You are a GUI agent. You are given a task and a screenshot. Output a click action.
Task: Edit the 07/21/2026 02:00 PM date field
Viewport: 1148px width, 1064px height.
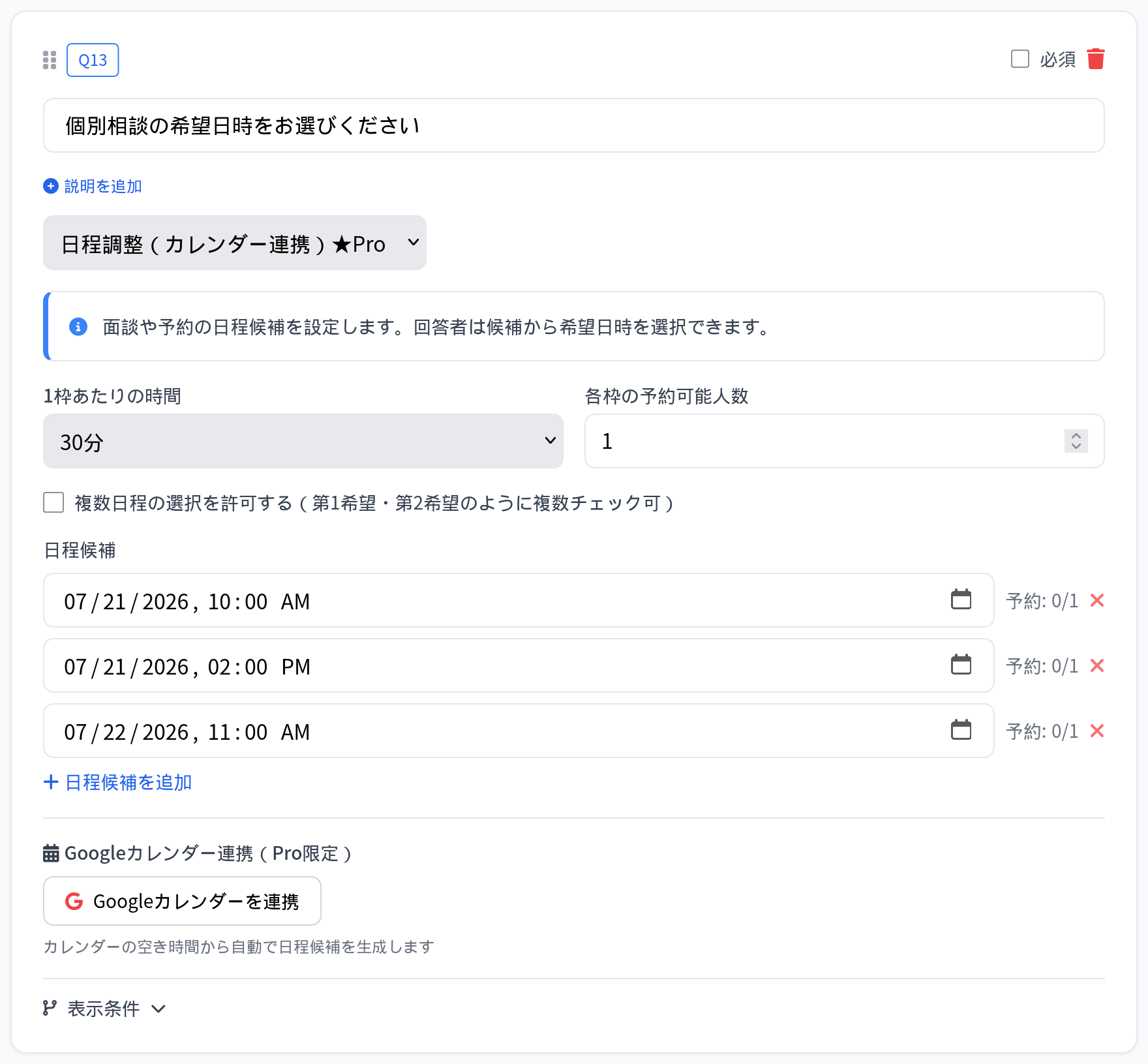pos(519,665)
